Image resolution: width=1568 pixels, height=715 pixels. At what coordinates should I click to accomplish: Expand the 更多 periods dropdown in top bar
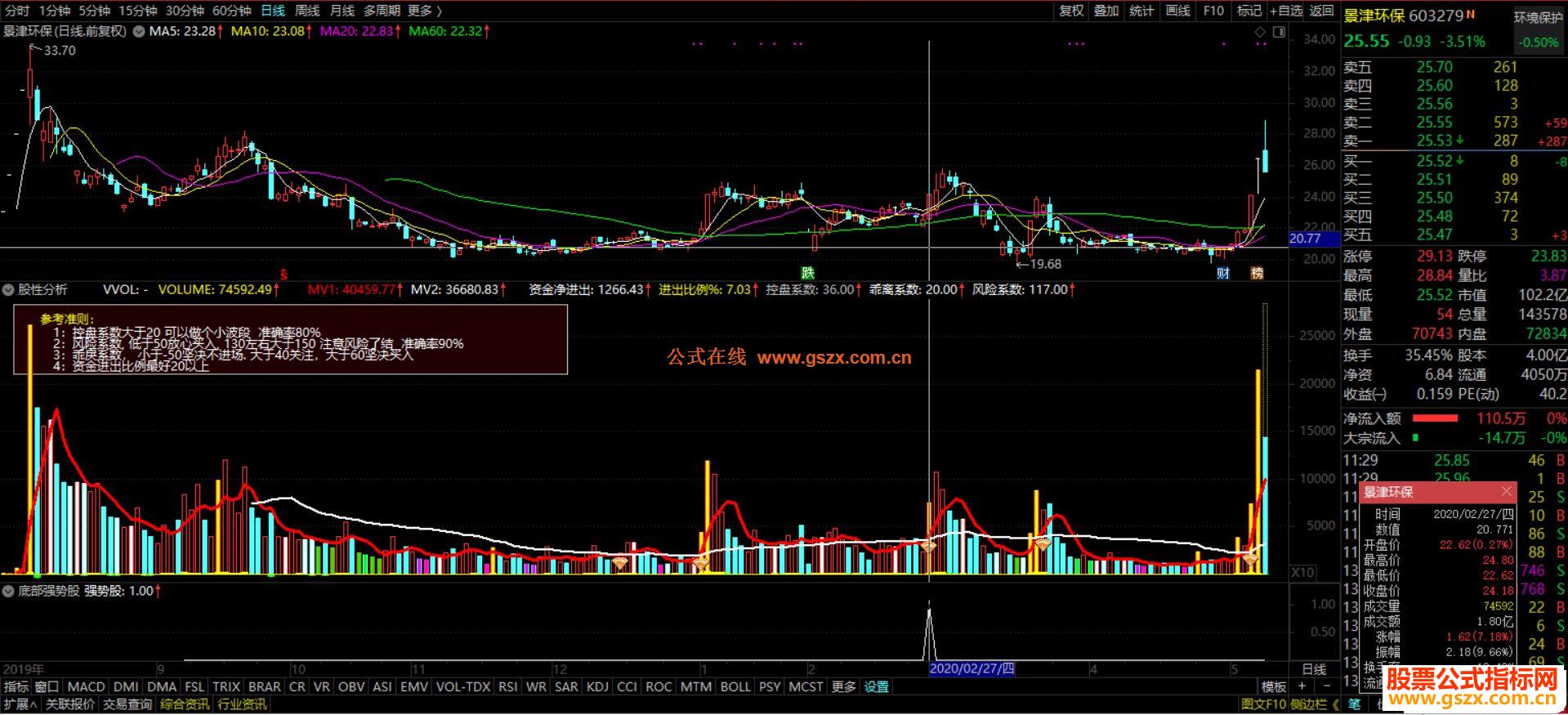pyautogui.click(x=424, y=11)
